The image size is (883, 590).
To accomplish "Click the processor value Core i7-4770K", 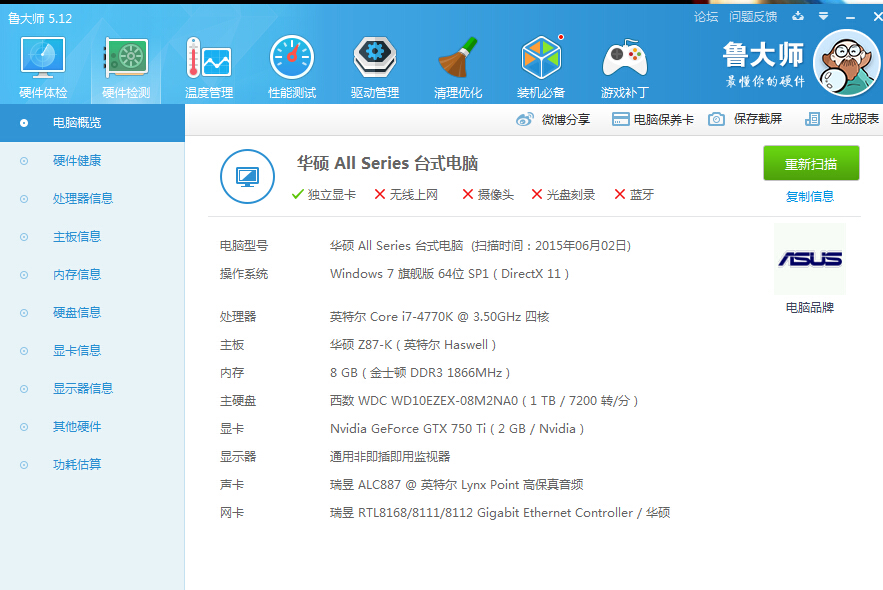I will coord(439,317).
